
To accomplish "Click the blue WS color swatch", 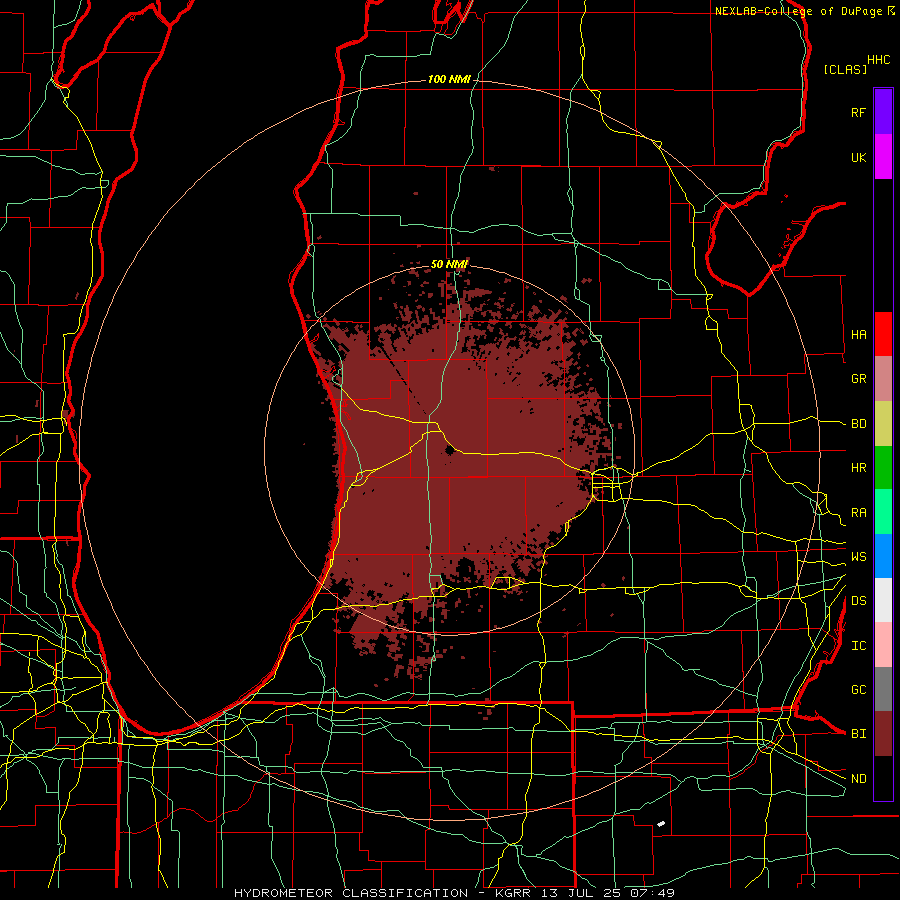I will point(883,556).
